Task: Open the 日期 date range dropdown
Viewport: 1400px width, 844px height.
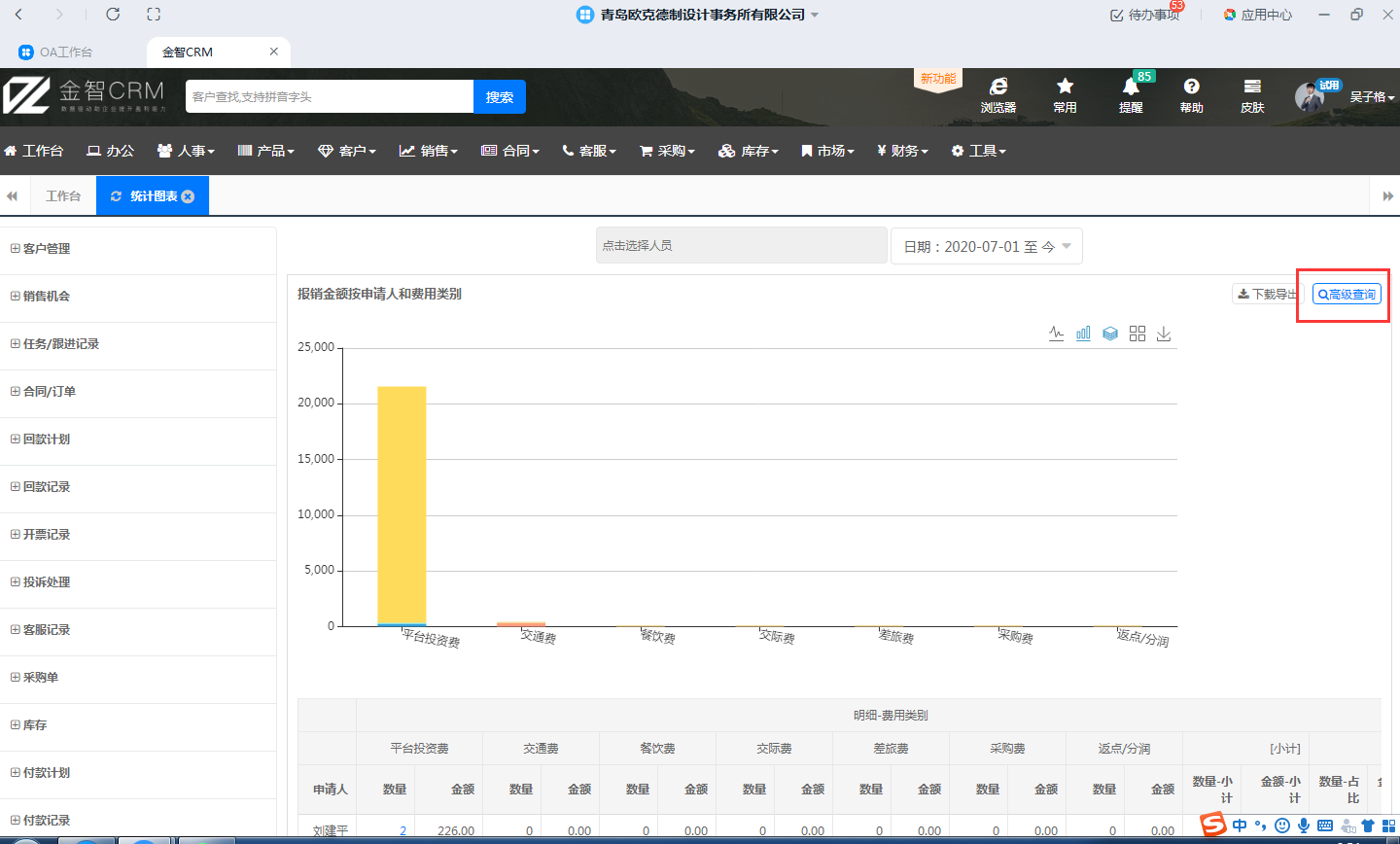Action: point(987,246)
